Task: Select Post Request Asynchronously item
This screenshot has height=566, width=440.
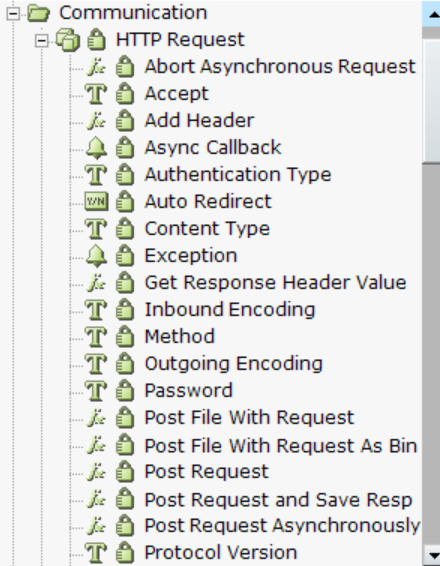Action: 282,526
